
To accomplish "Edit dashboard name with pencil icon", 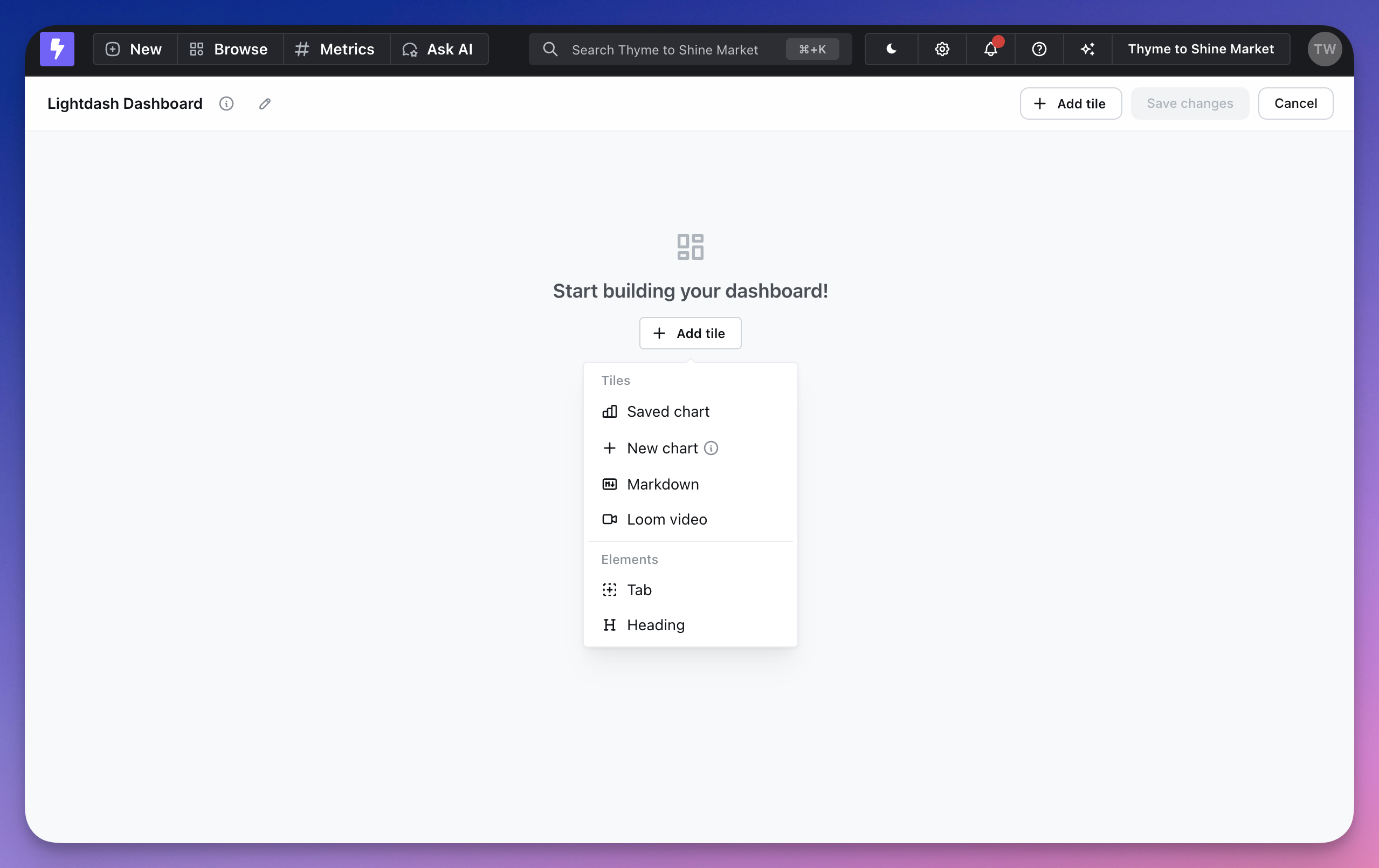I will pyautogui.click(x=265, y=104).
